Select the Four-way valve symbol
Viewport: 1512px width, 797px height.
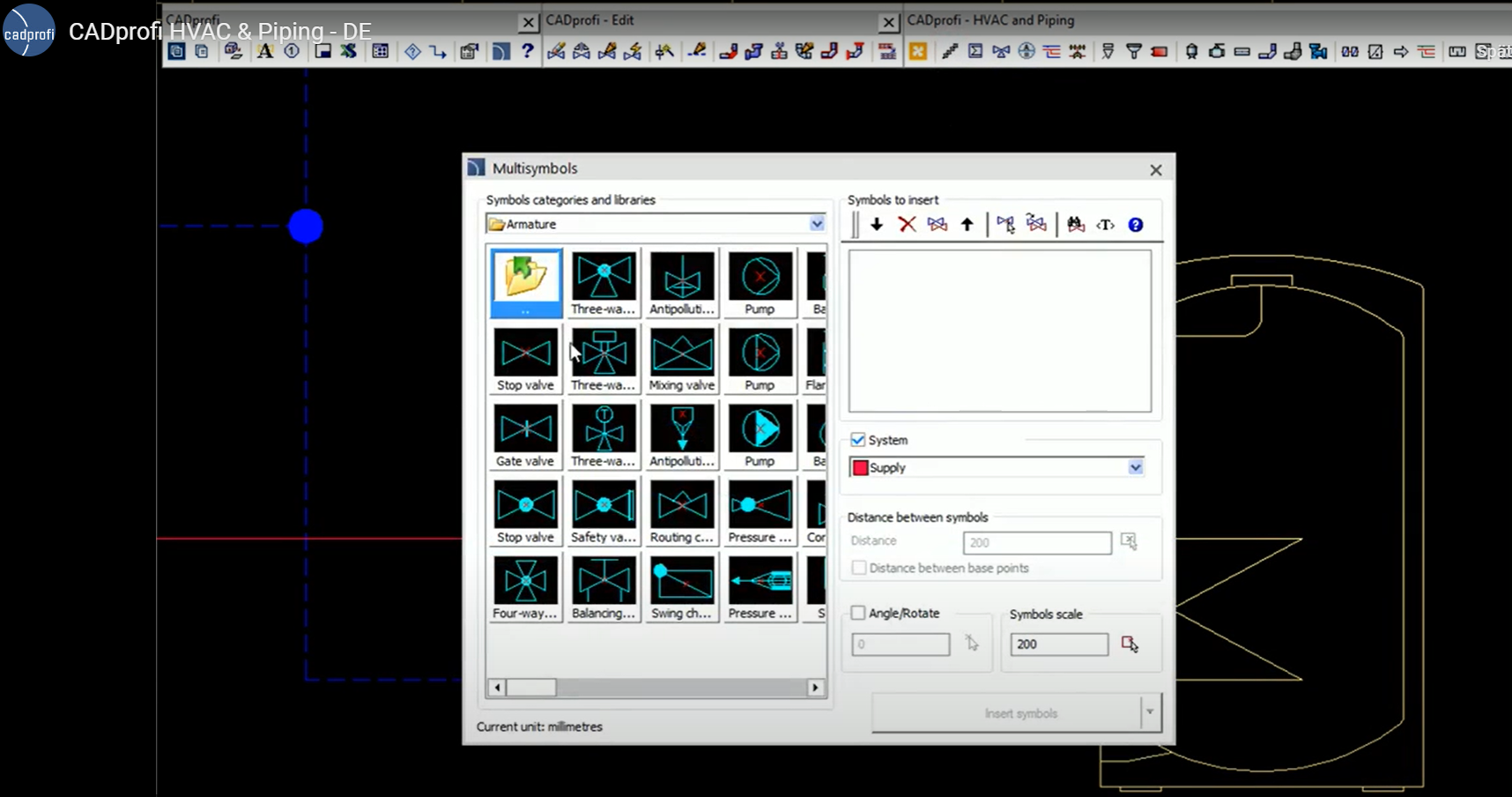point(525,582)
